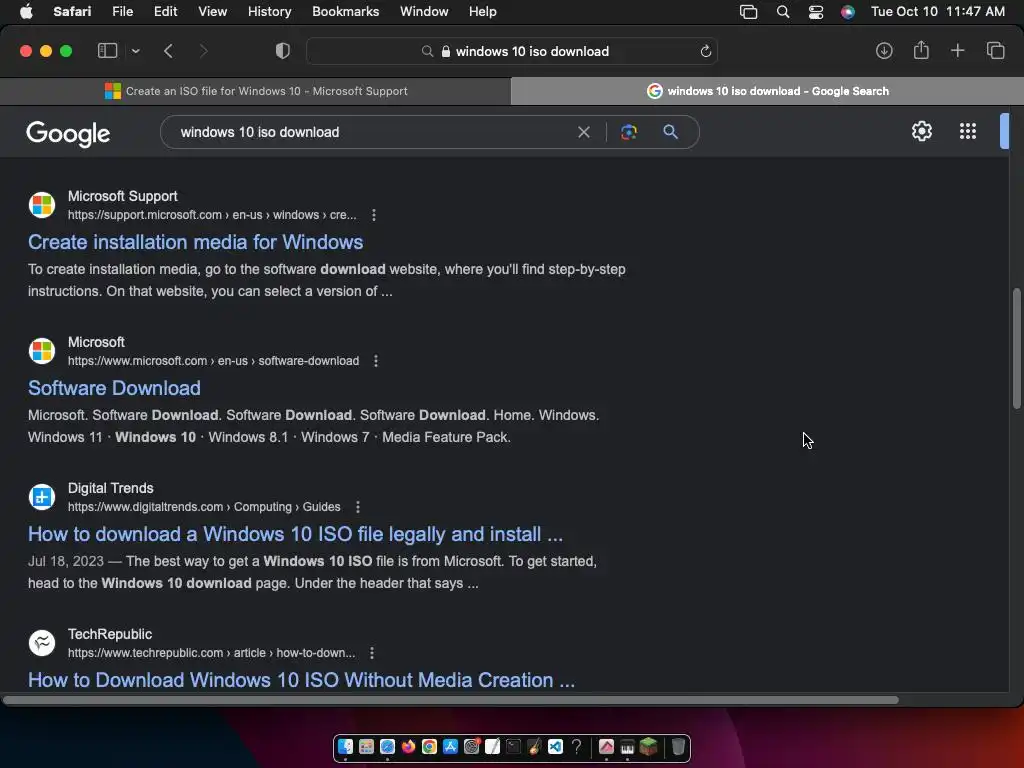This screenshot has width=1024, height=768.
Task: Click the Google logo
Action: [x=68, y=133]
